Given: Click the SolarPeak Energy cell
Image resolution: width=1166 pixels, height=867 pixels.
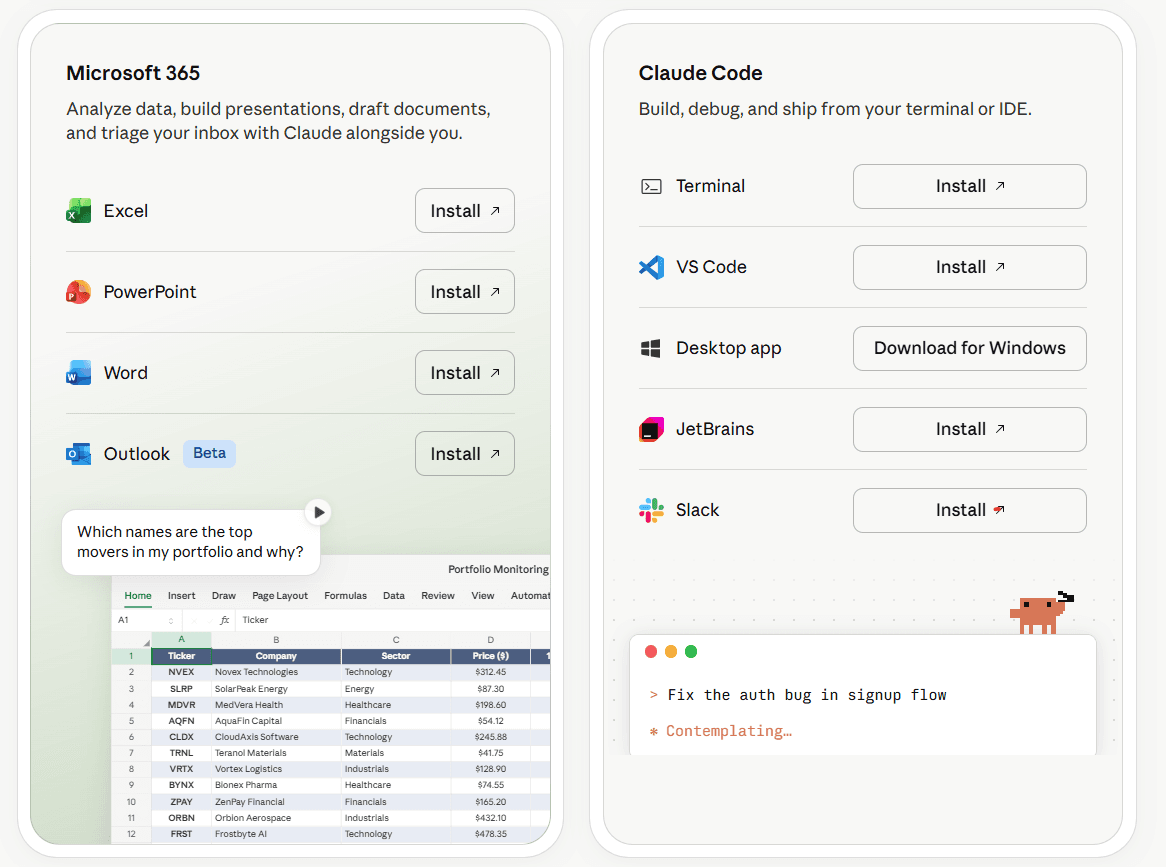Looking at the screenshot, I should [276, 689].
